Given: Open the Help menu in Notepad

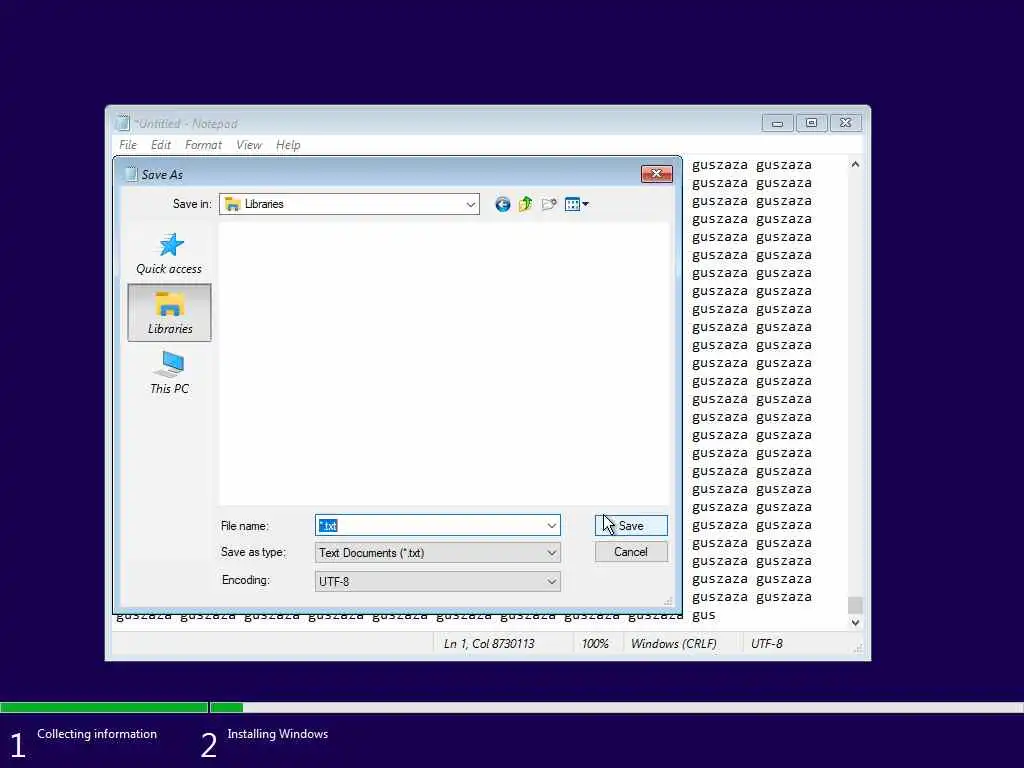Looking at the screenshot, I should coord(288,145).
